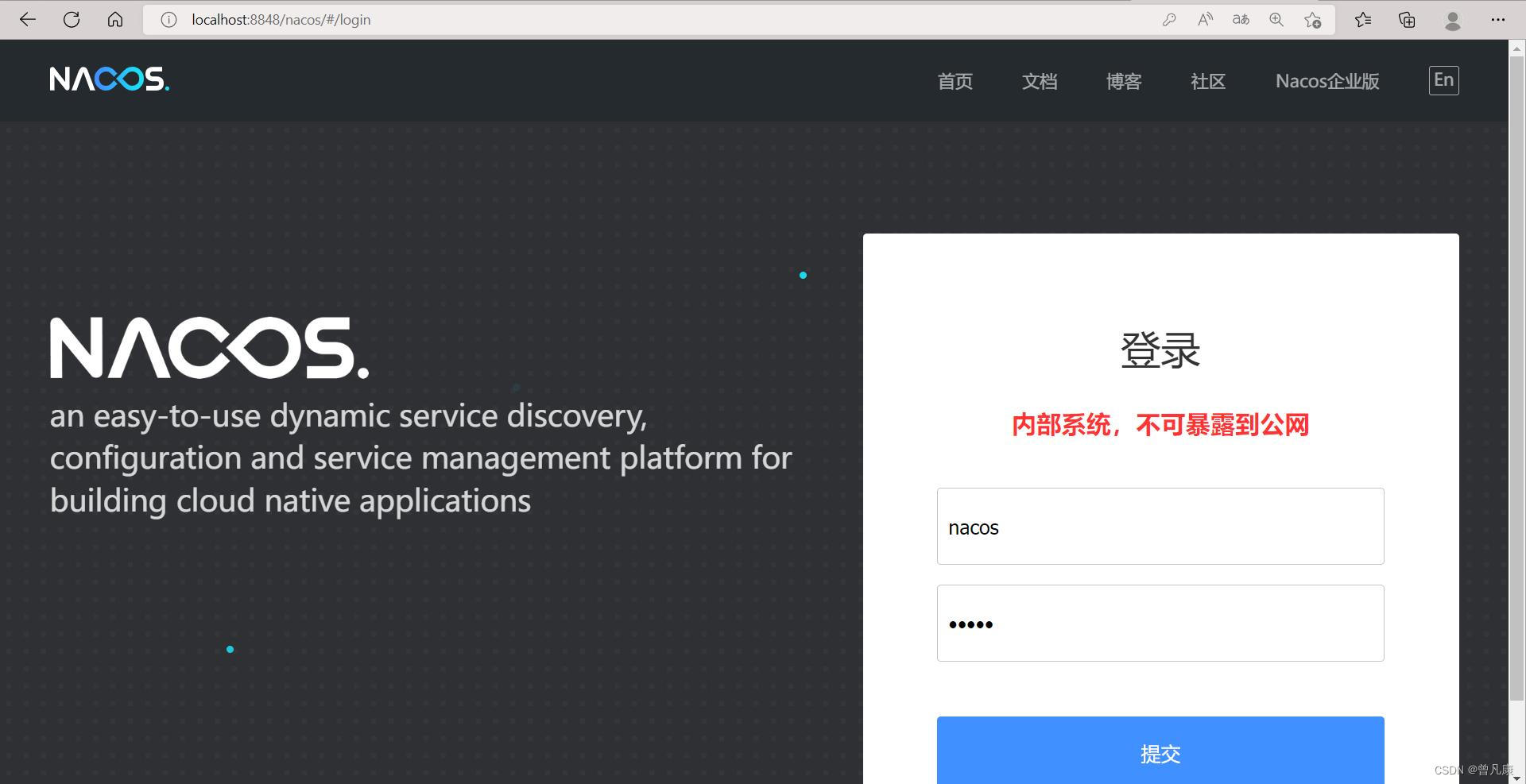Viewport: 1526px width, 784px height.
Task: Click the browser profile avatar
Action: 1452,19
